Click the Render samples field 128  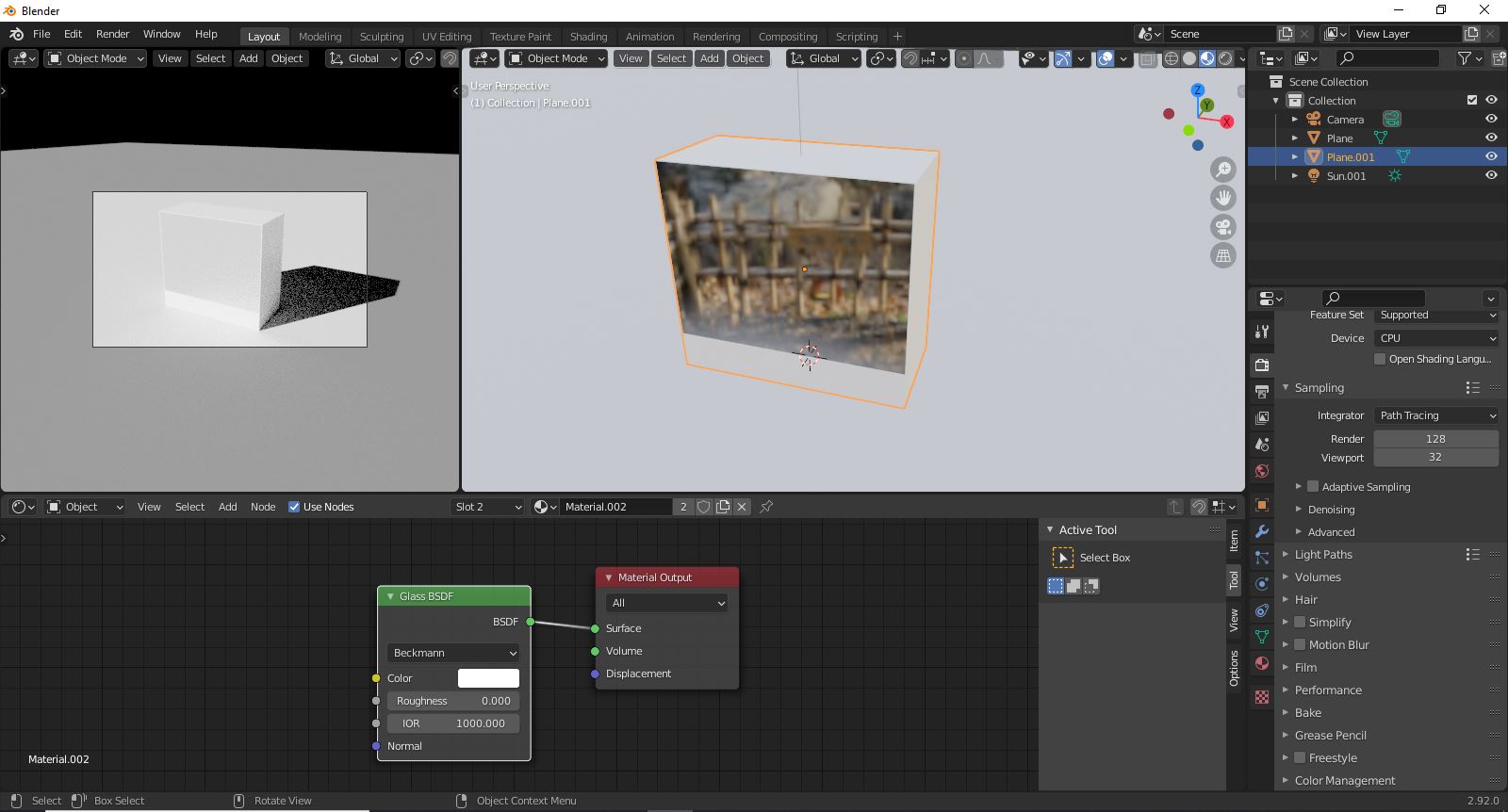tap(1435, 439)
